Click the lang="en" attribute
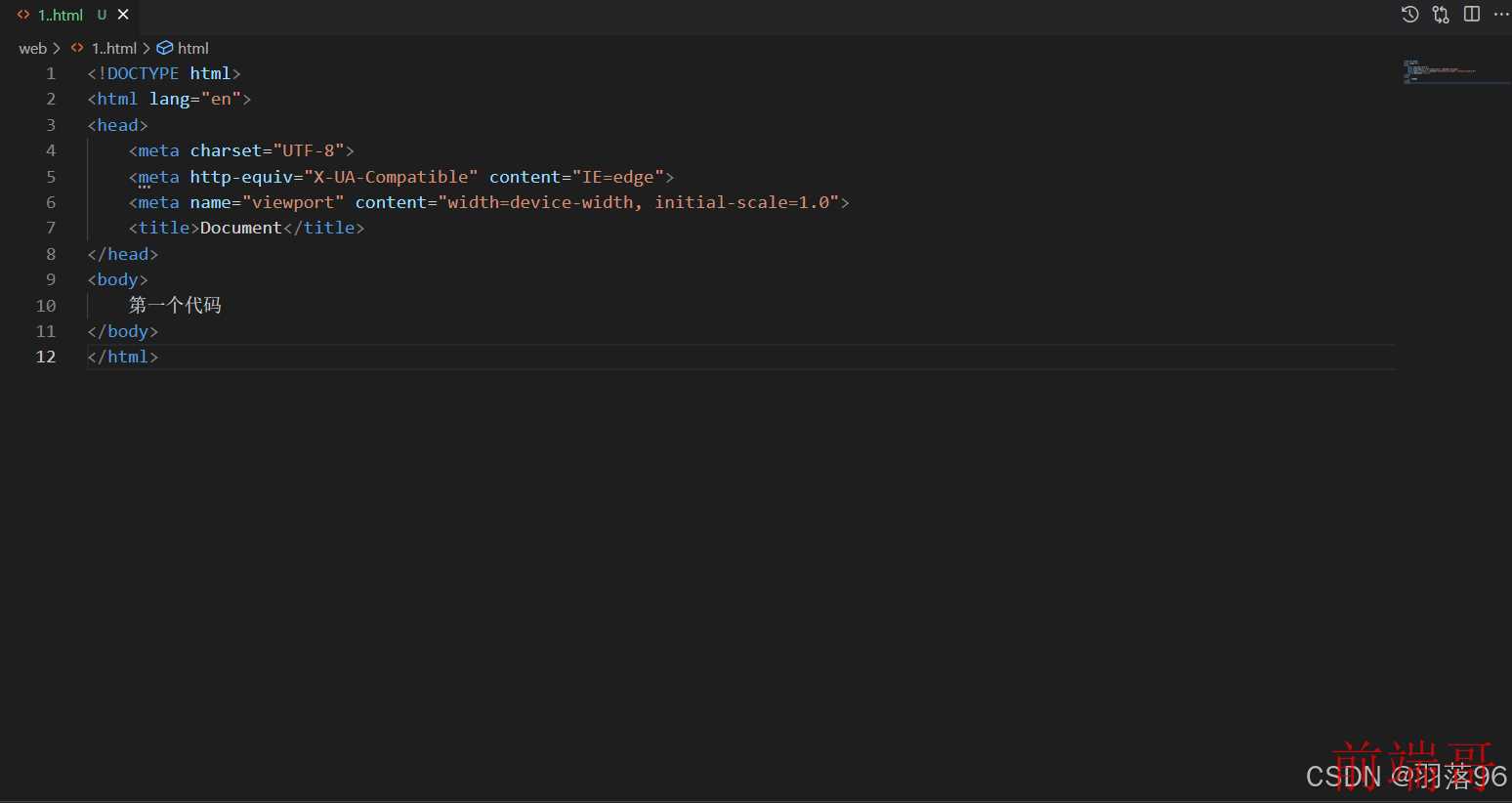The image size is (1512, 803). pyautogui.click(x=195, y=99)
